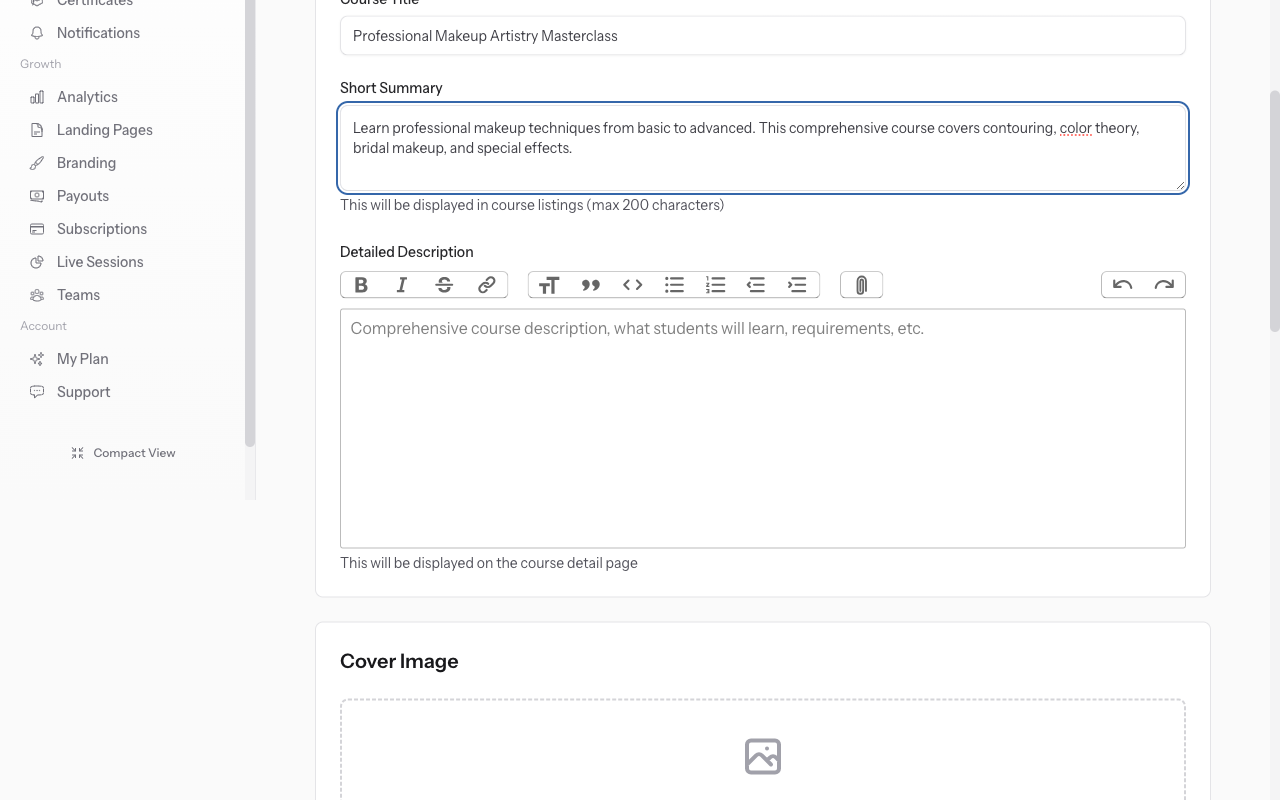This screenshot has height=800, width=1280.
Task: Create a bulleted list
Action: [674, 285]
